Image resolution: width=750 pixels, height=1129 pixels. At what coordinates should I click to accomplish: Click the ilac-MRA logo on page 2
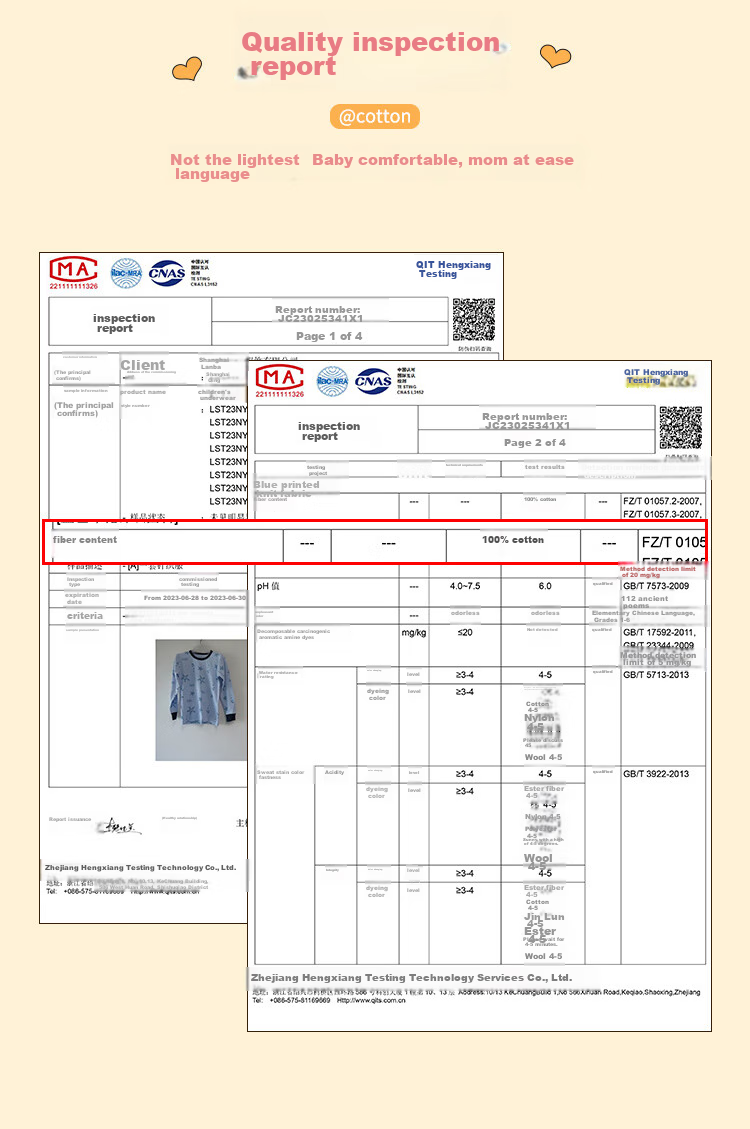point(333,381)
